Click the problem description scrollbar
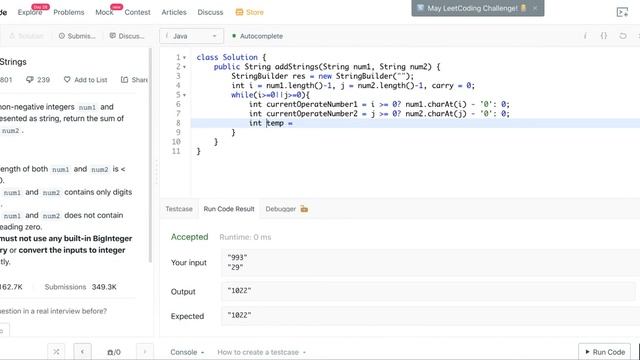640x360 pixels. [150, 155]
